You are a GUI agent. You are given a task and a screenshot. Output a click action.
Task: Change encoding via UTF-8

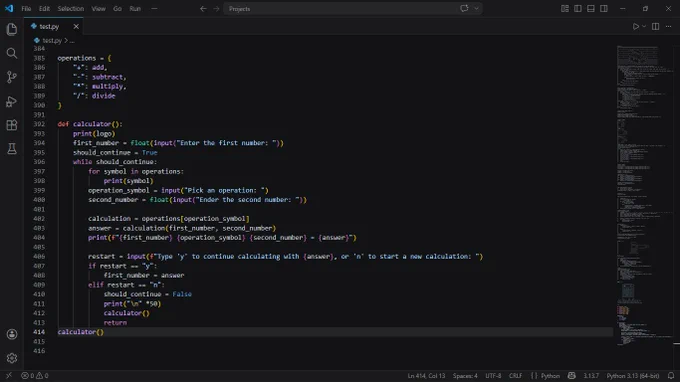tap(493, 376)
